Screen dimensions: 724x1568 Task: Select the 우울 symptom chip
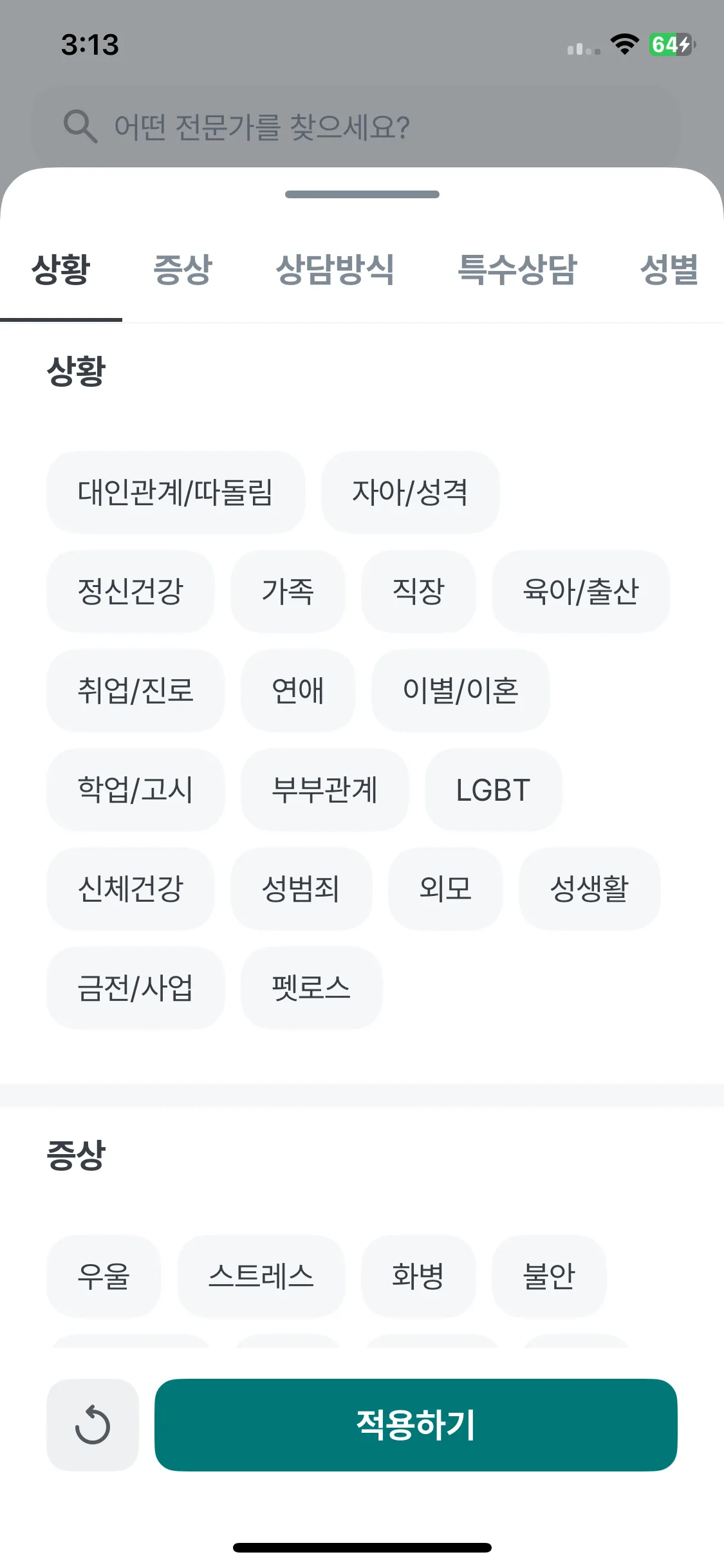104,1276
